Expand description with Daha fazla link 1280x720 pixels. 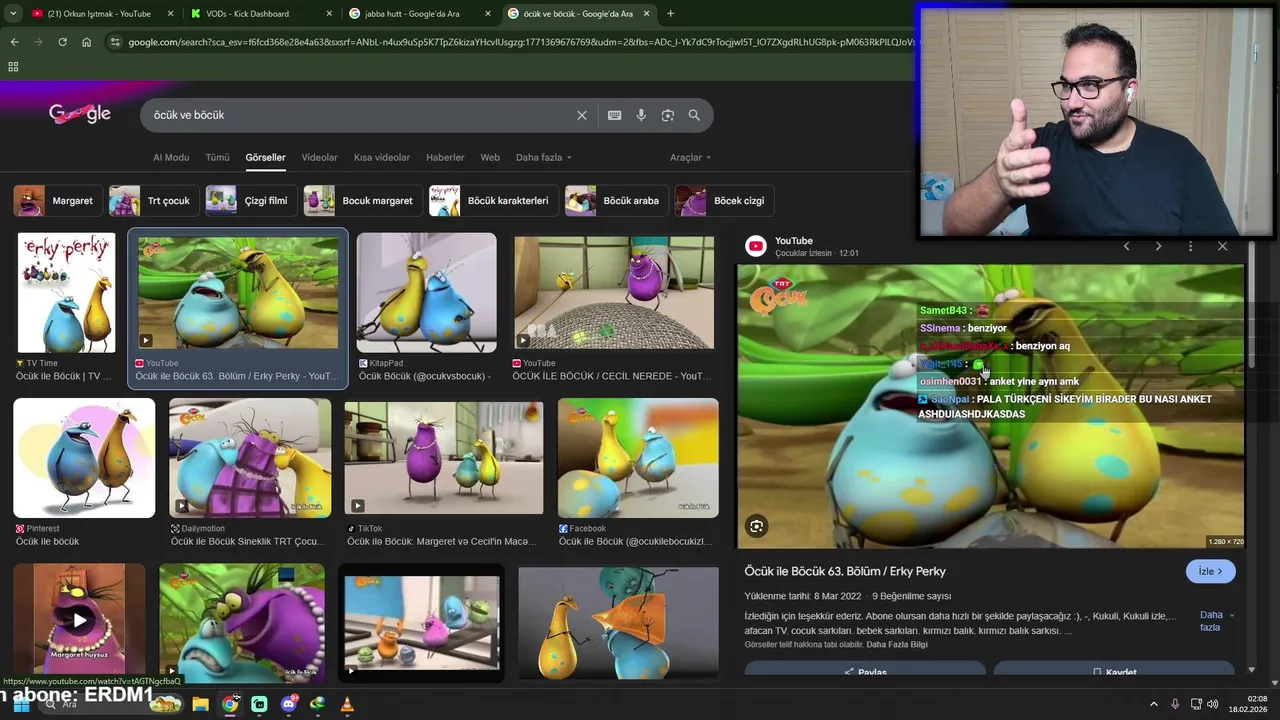(1216, 621)
